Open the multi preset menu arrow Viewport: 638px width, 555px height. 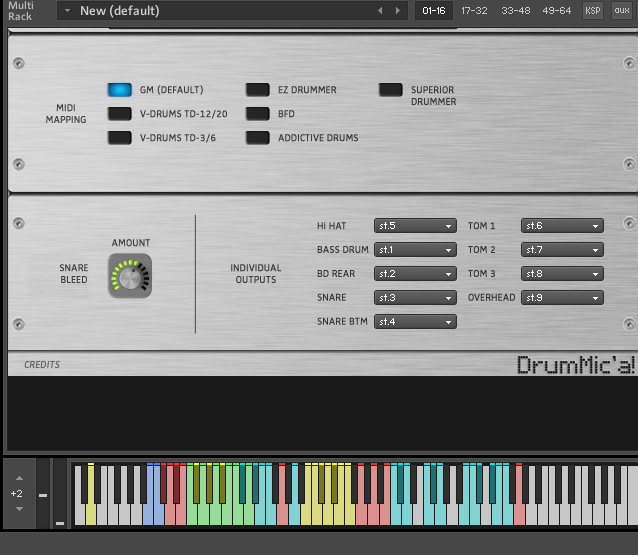tap(66, 11)
